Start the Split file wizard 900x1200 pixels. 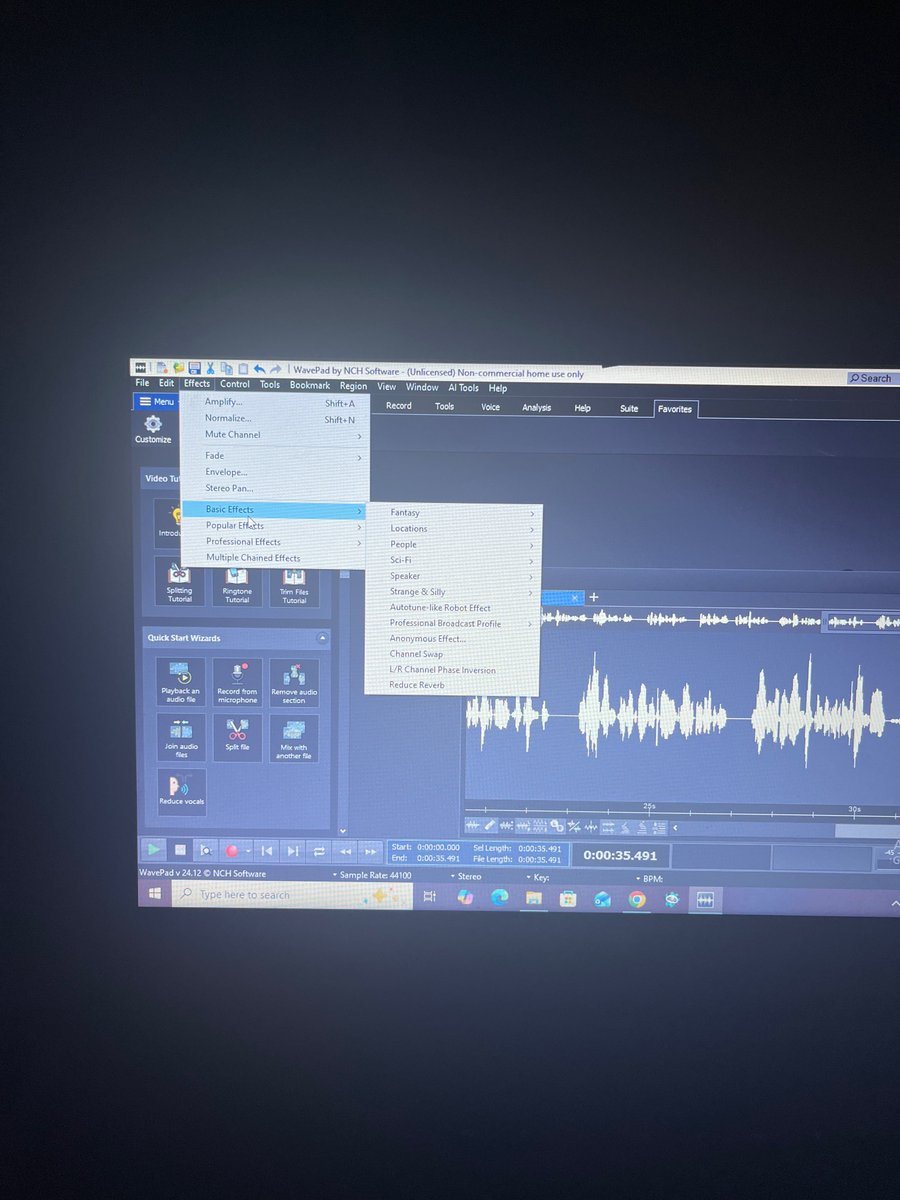237,738
